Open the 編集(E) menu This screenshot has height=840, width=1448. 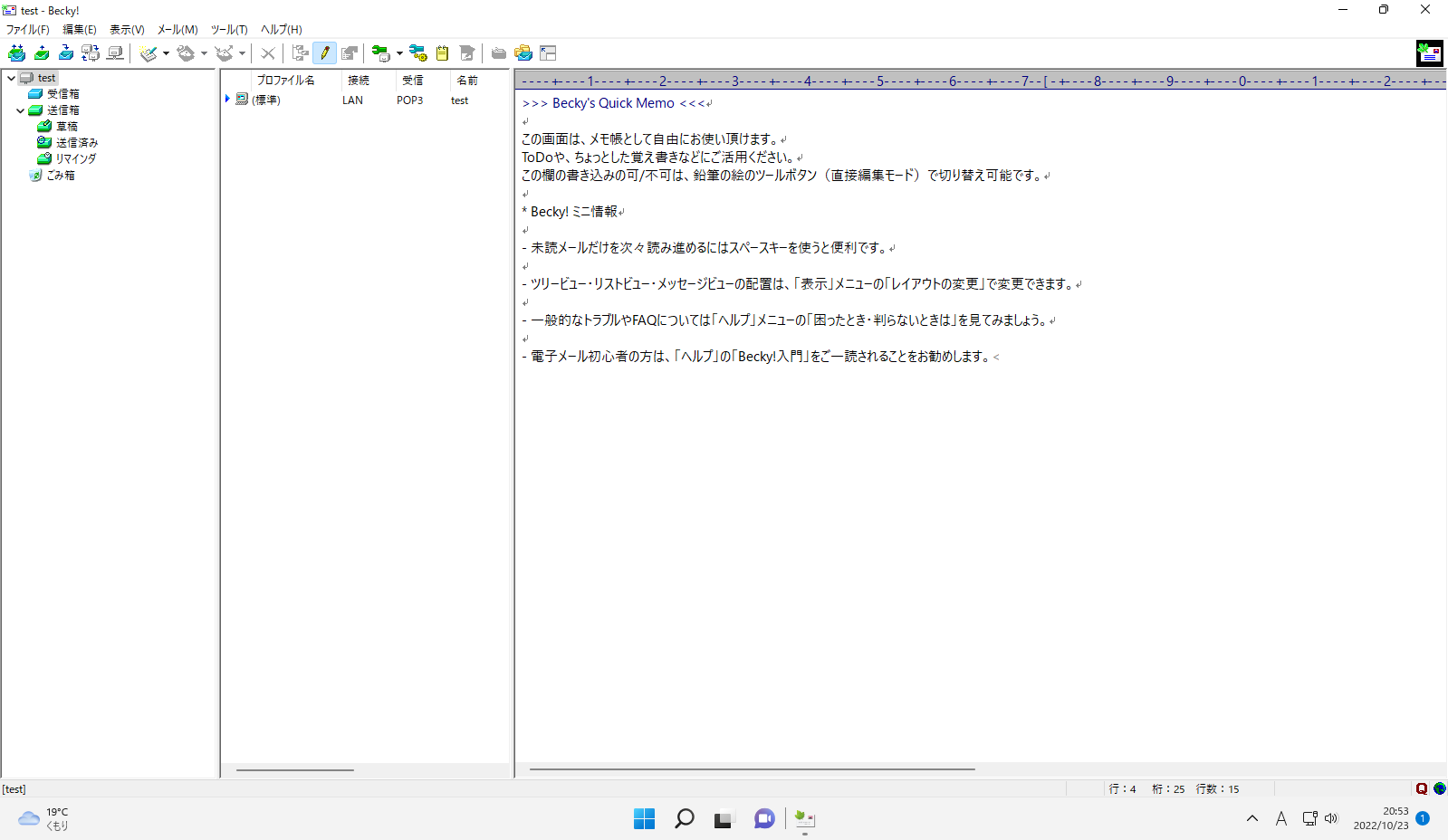(x=80, y=30)
